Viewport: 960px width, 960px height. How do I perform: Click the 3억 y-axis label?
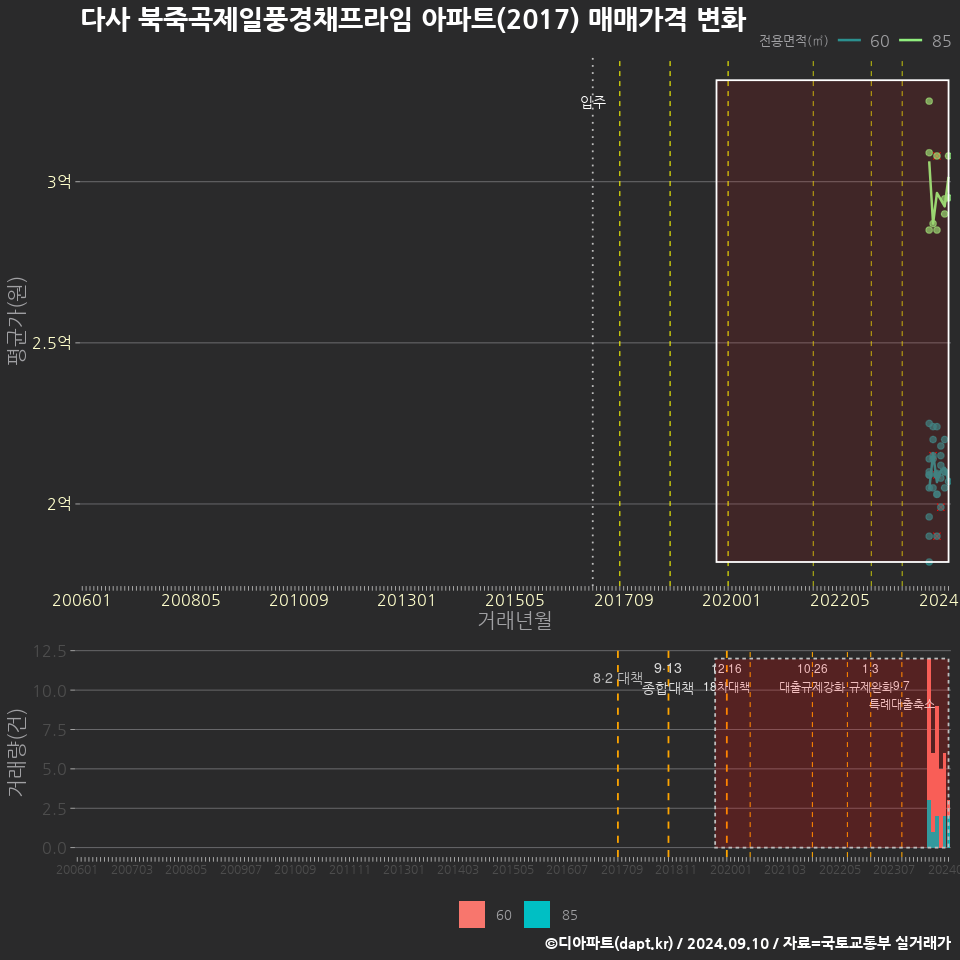pyautogui.click(x=59, y=182)
